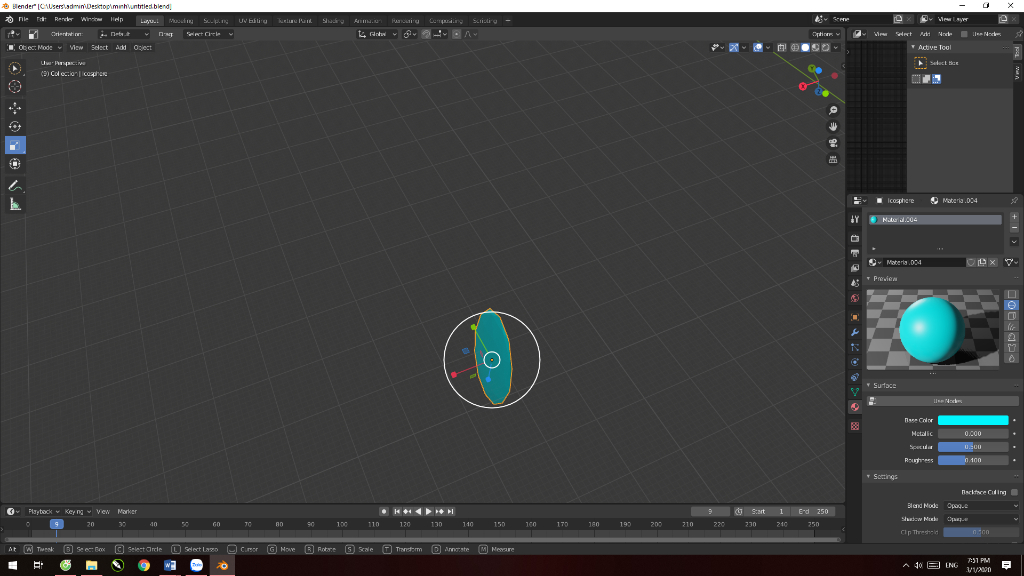Viewport: 1024px width, 576px height.
Task: Open the View Layer properties tab
Action: [x=855, y=268]
